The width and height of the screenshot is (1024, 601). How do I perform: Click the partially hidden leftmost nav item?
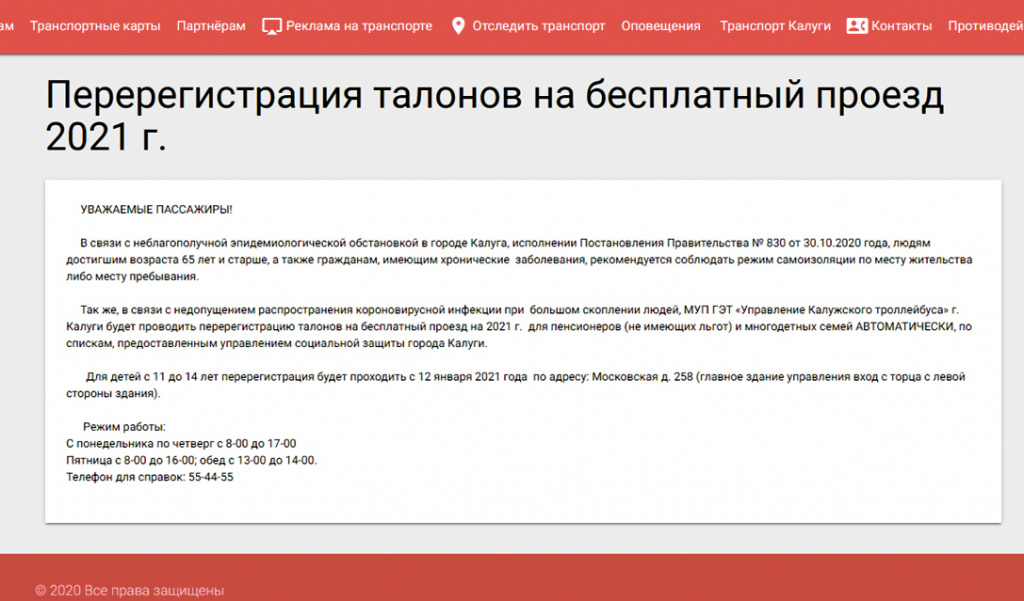point(7,26)
